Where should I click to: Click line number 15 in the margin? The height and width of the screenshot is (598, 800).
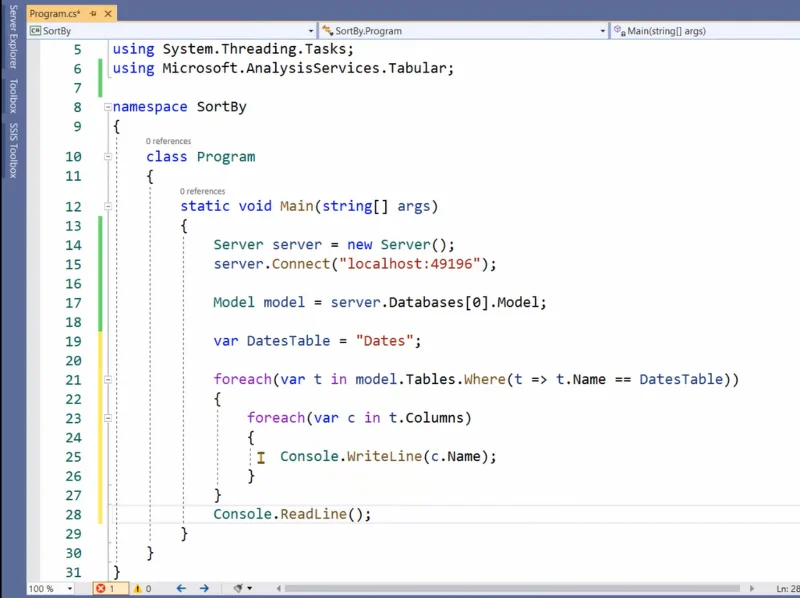coord(73,264)
